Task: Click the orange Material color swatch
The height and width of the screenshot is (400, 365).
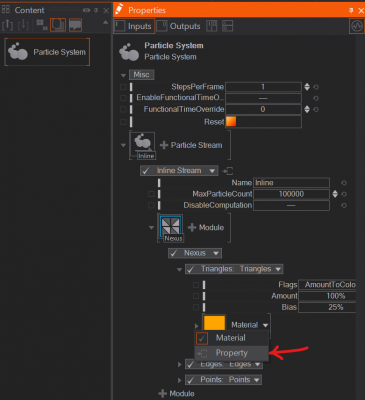Action: click(x=214, y=324)
